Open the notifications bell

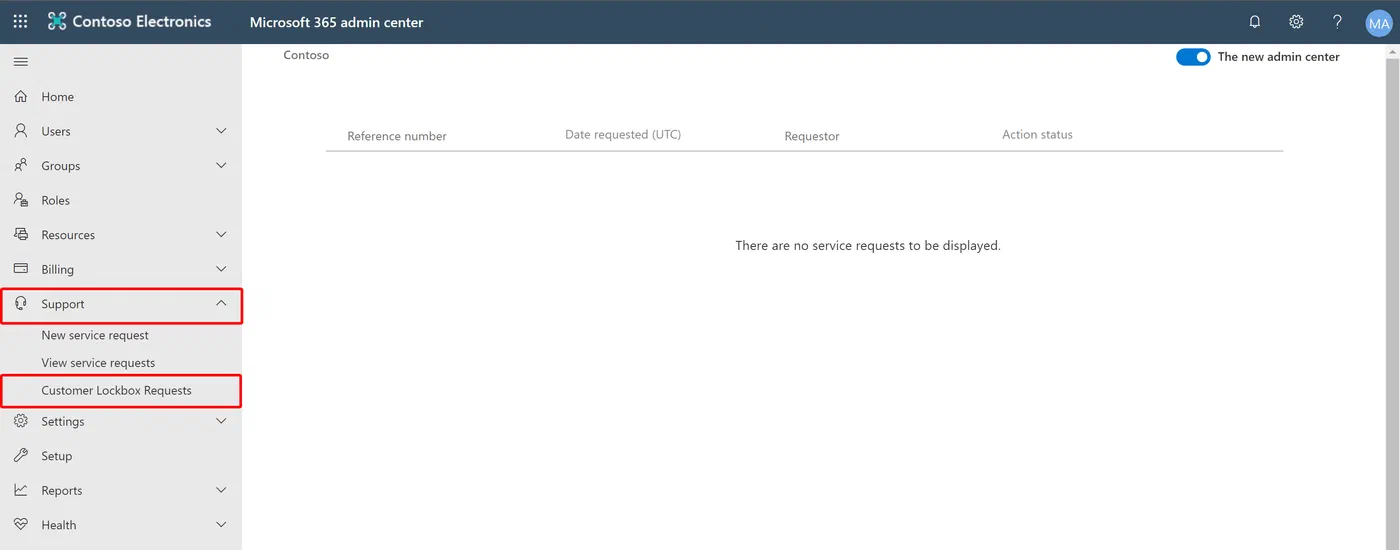1255,22
